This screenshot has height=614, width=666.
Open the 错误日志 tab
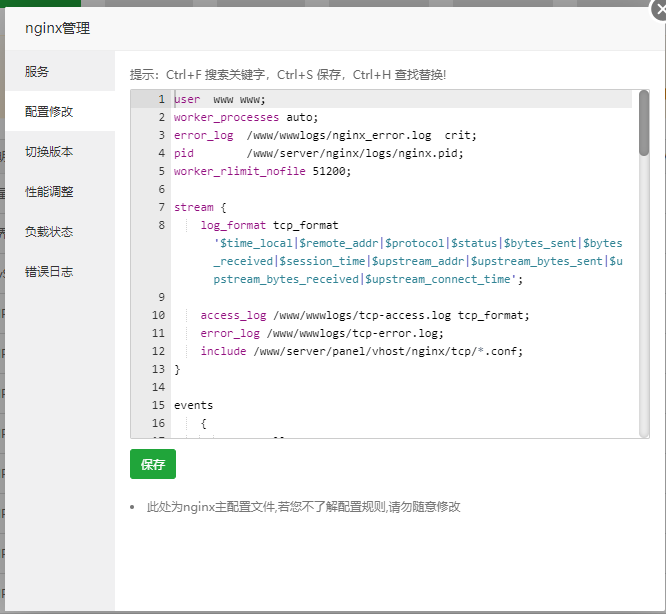[x=60, y=271]
